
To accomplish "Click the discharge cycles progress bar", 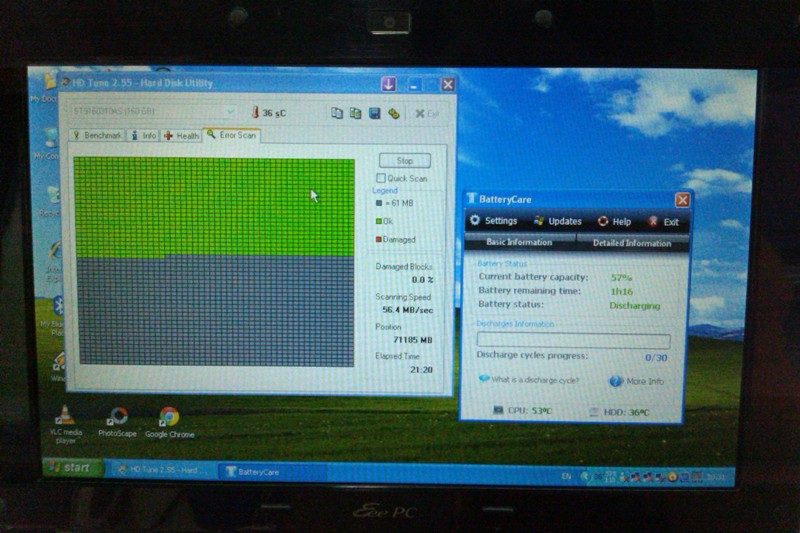I will (x=573, y=340).
